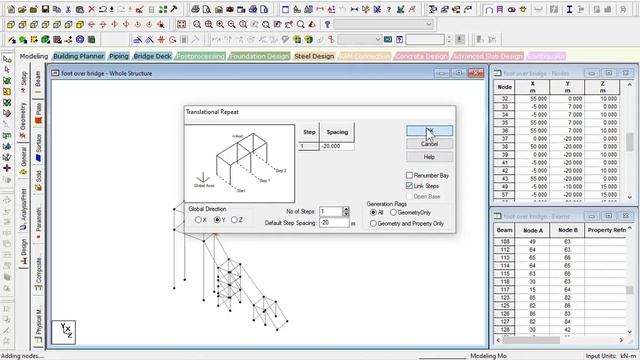Select Geometry Only generation flag
640x360 pixels.
pos(393,212)
